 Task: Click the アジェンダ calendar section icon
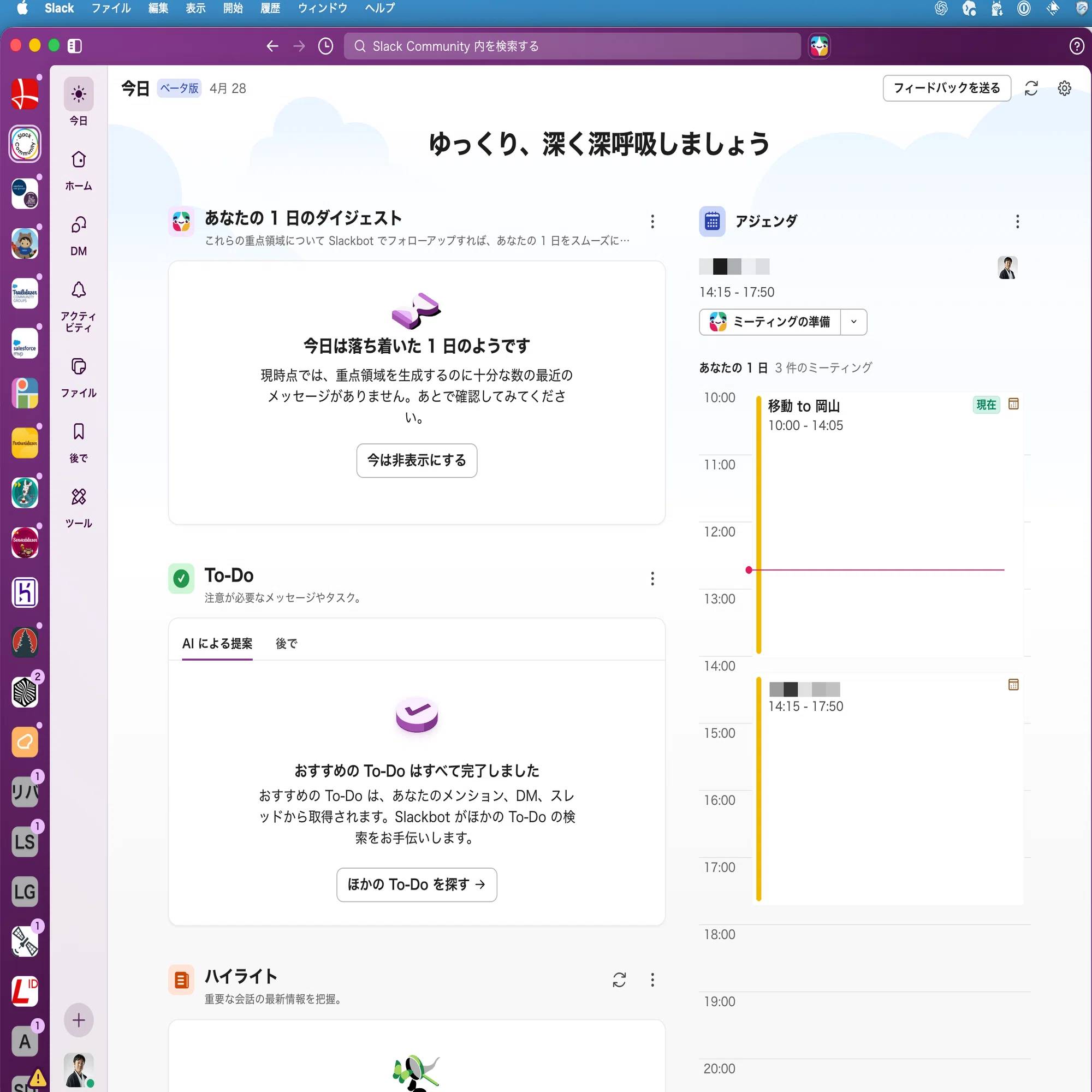click(712, 221)
